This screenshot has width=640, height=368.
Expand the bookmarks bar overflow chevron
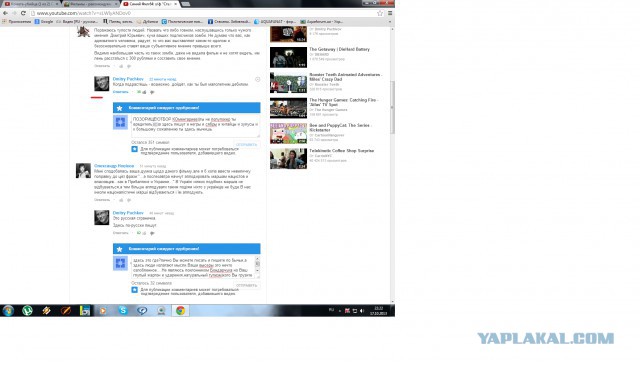390,21
